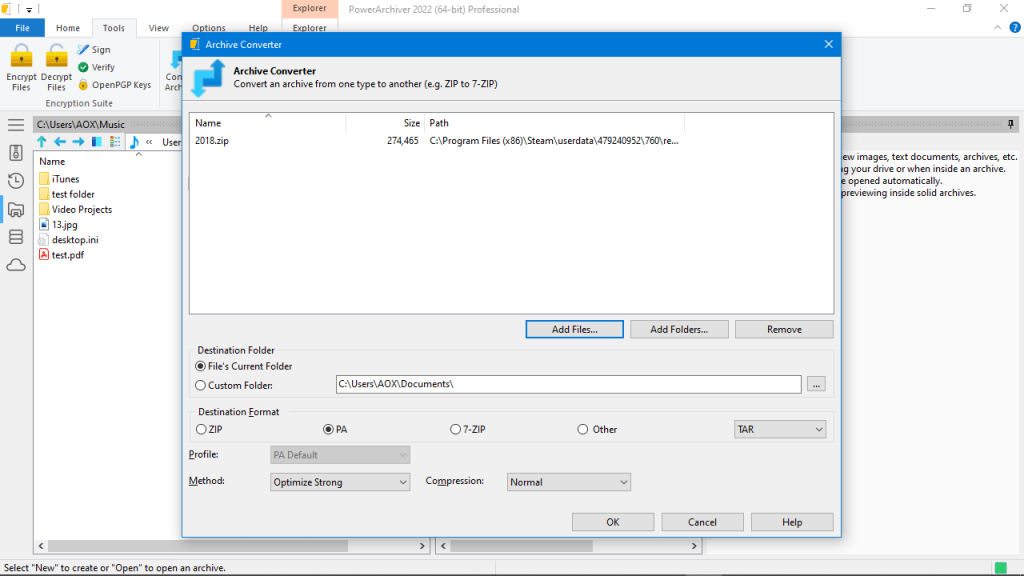Open the Compression dropdown showing Normal
Viewport: 1024px width, 576px height.
pyautogui.click(x=568, y=482)
